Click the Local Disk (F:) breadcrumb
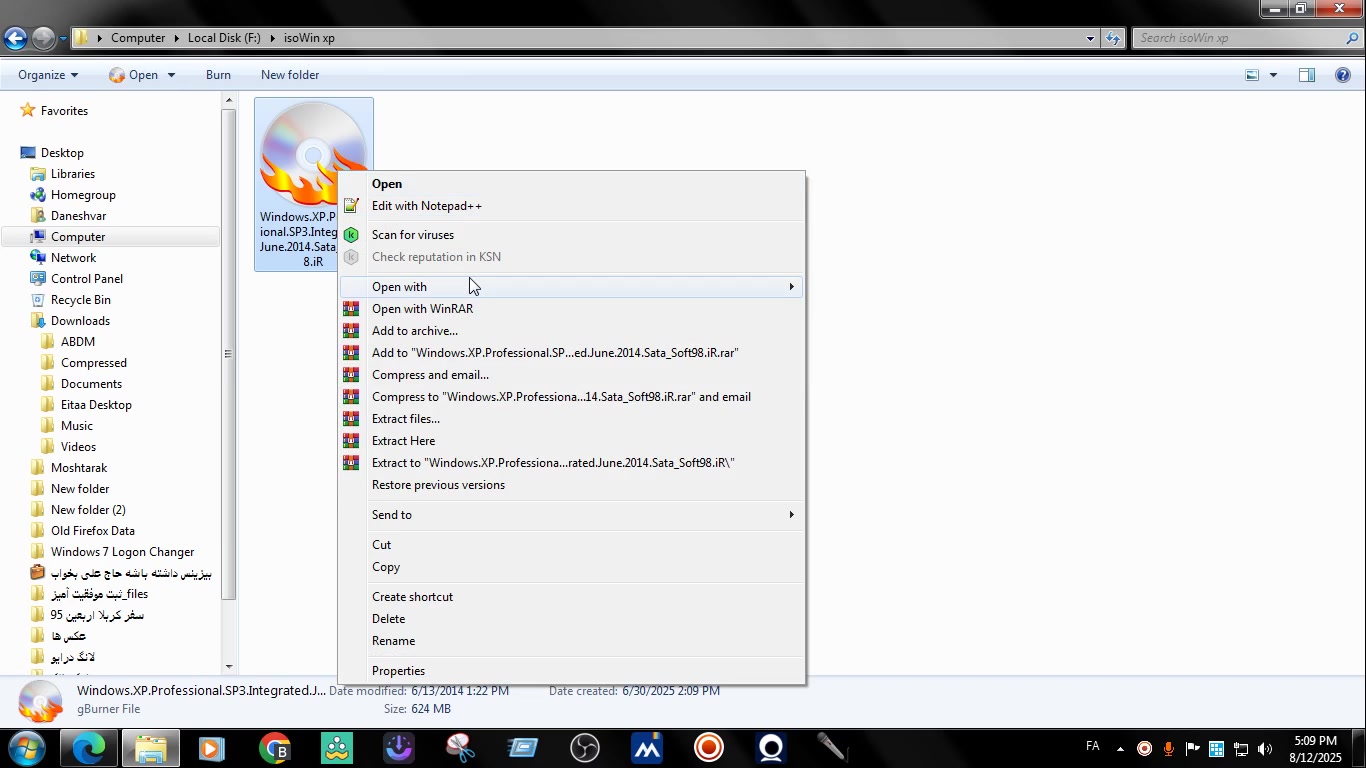This screenshot has width=1366, height=768. pos(224,38)
